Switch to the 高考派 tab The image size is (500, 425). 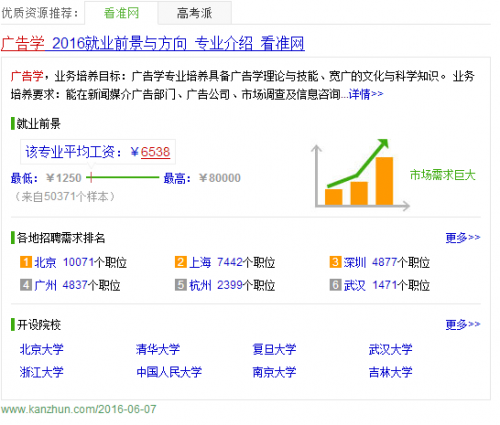pyautogui.click(x=195, y=13)
